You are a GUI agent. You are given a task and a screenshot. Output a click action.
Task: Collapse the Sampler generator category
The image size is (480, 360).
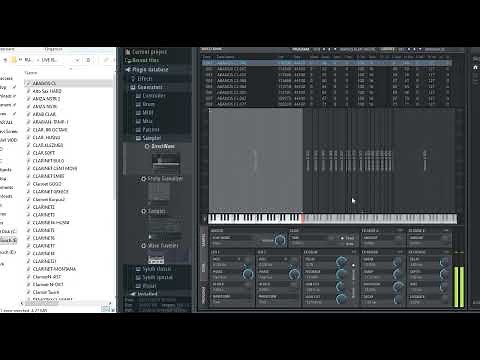tap(152, 138)
